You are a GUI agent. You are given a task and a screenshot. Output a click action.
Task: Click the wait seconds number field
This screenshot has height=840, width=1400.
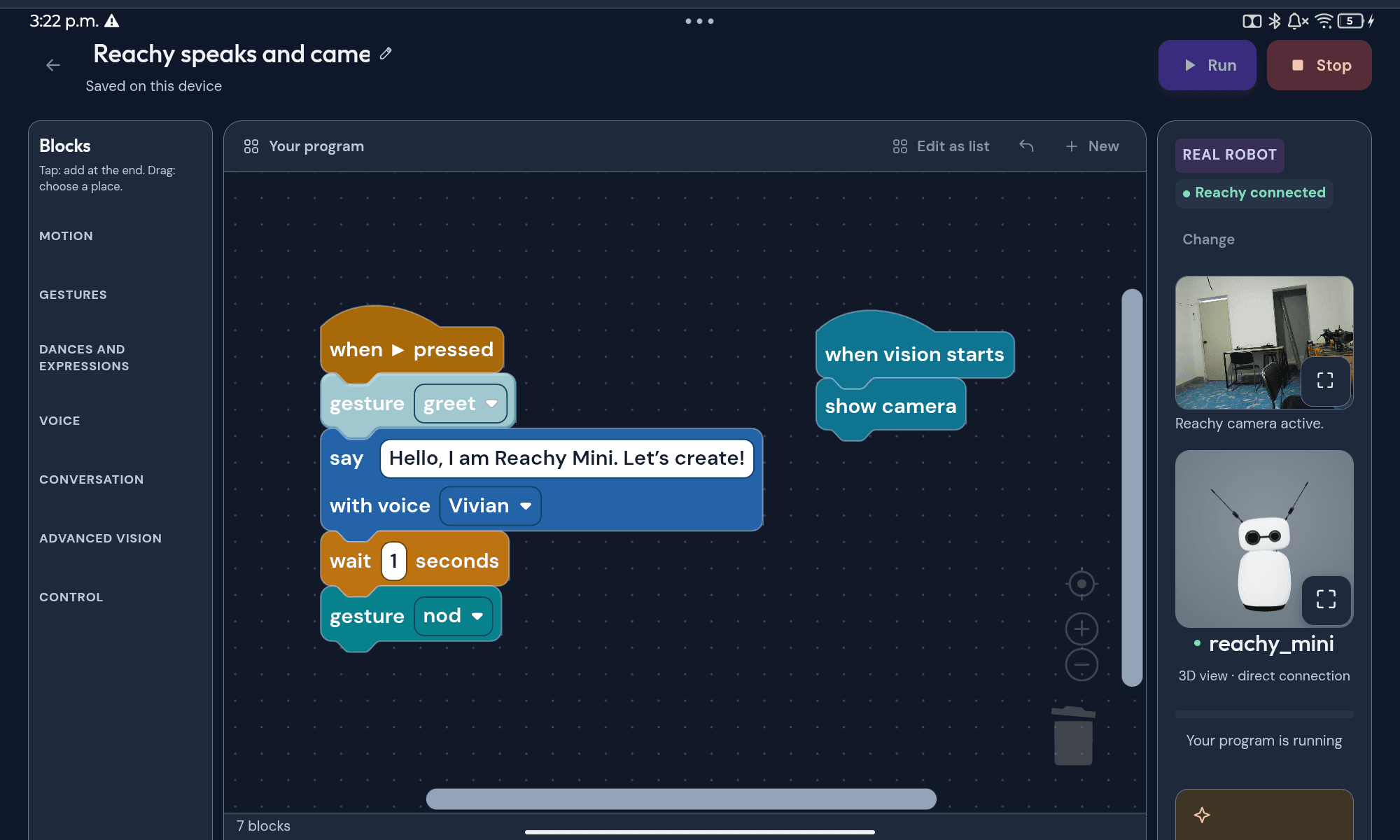pyautogui.click(x=394, y=561)
